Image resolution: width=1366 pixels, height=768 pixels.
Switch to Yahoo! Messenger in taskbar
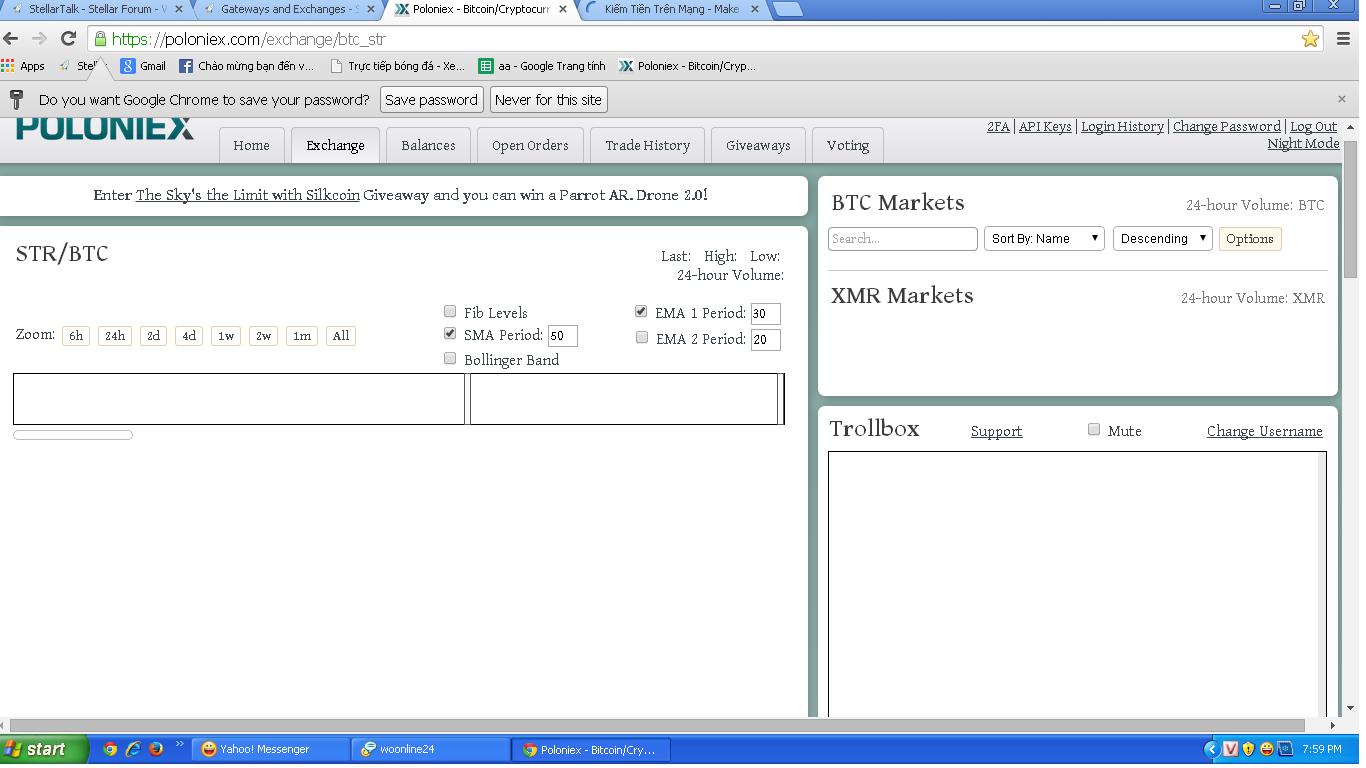[x=270, y=749]
